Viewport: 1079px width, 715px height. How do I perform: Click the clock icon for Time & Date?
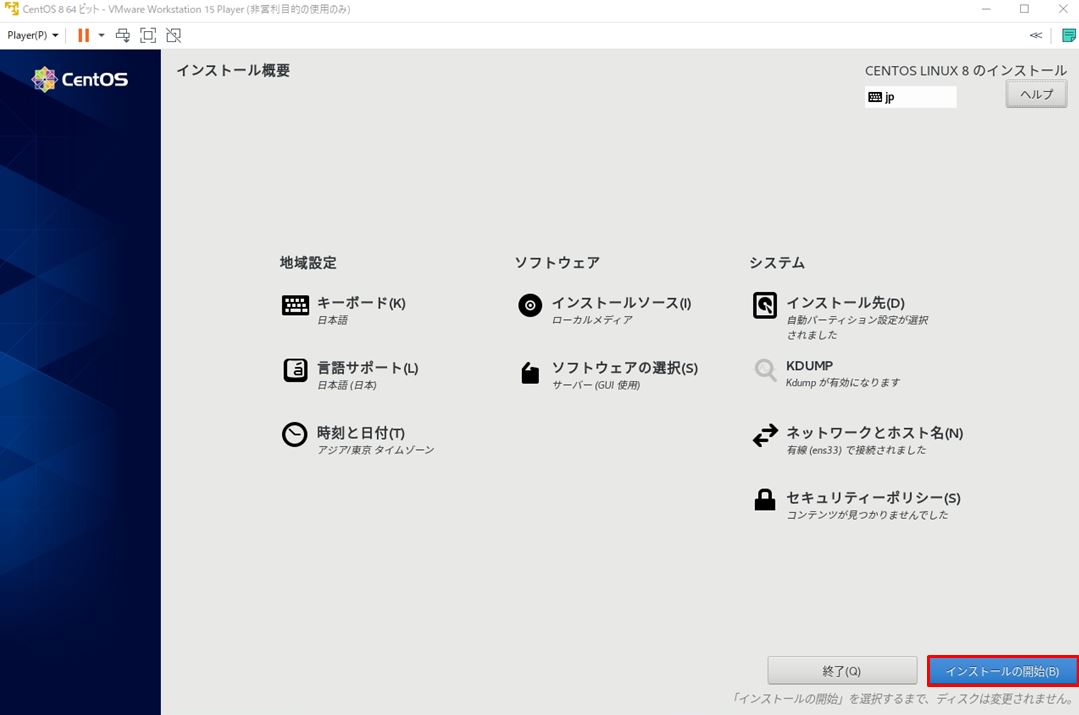[x=295, y=434]
